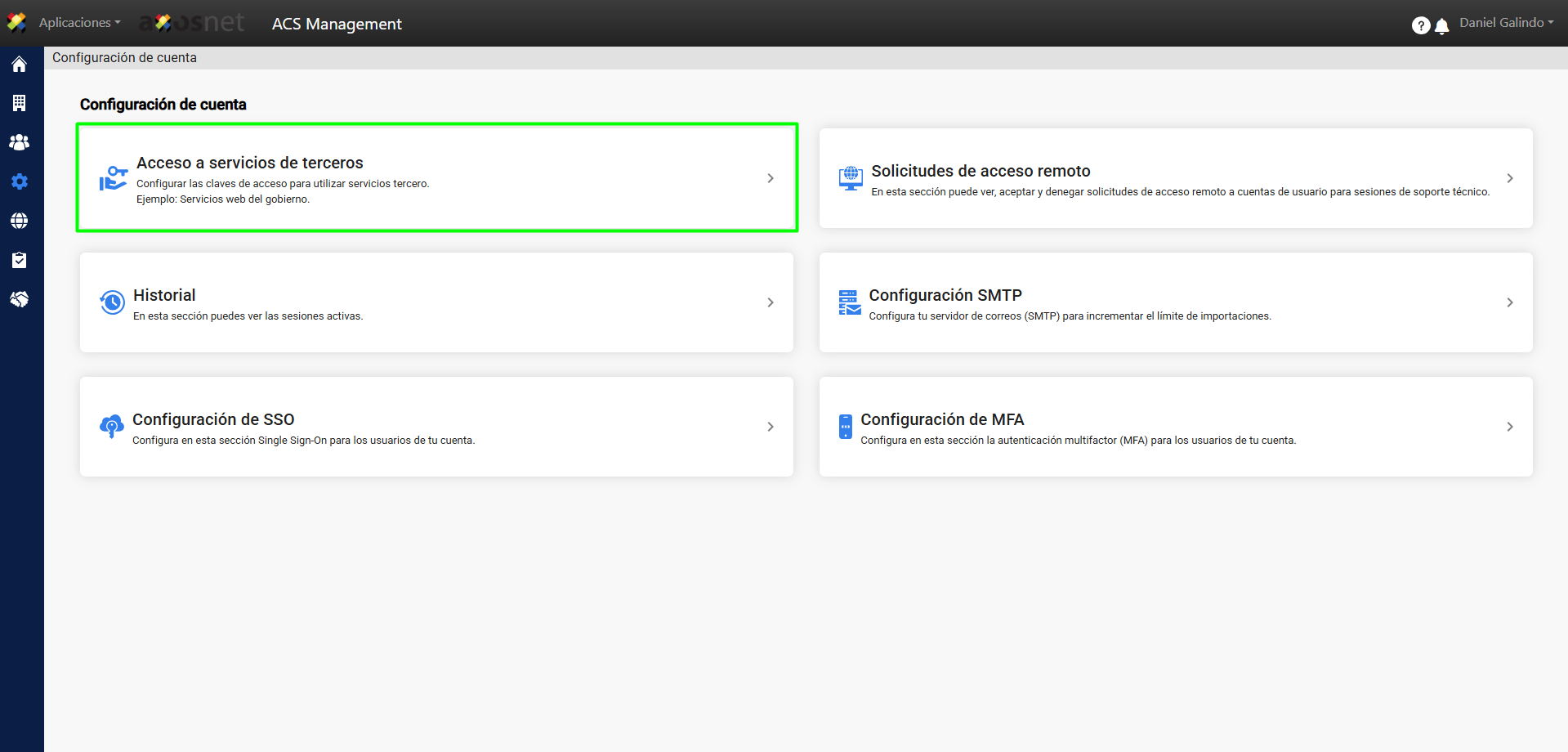Click chevron on Configuración de MFA card

point(1509,427)
